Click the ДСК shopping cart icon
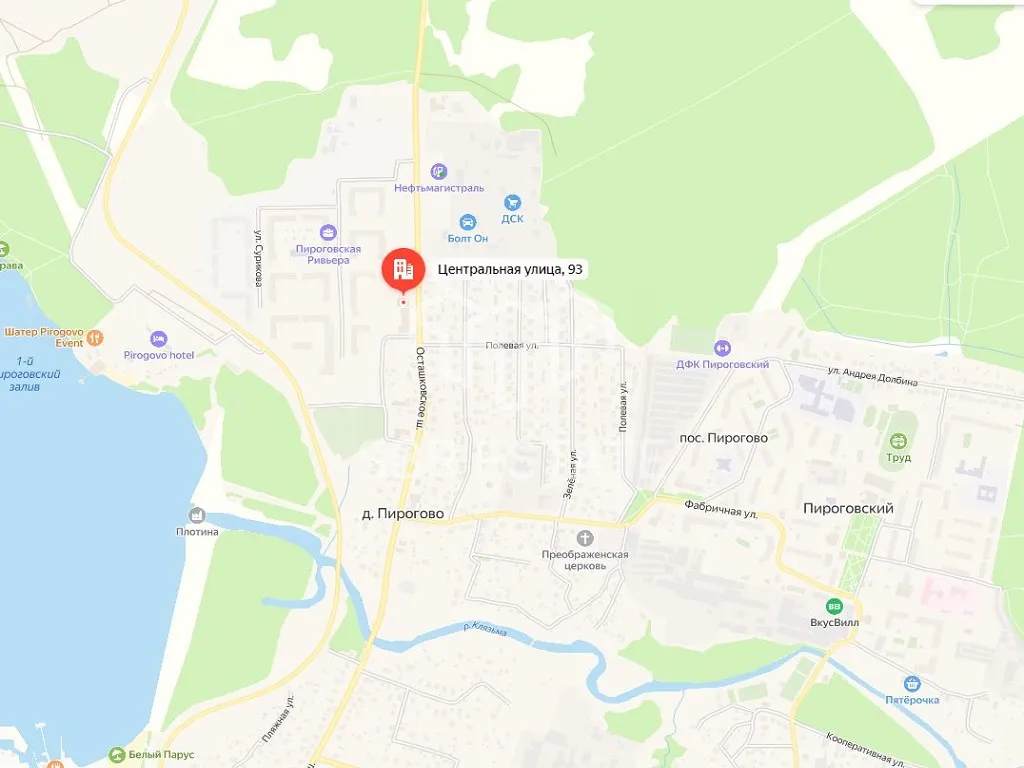The width and height of the screenshot is (1024, 768). pyautogui.click(x=513, y=202)
